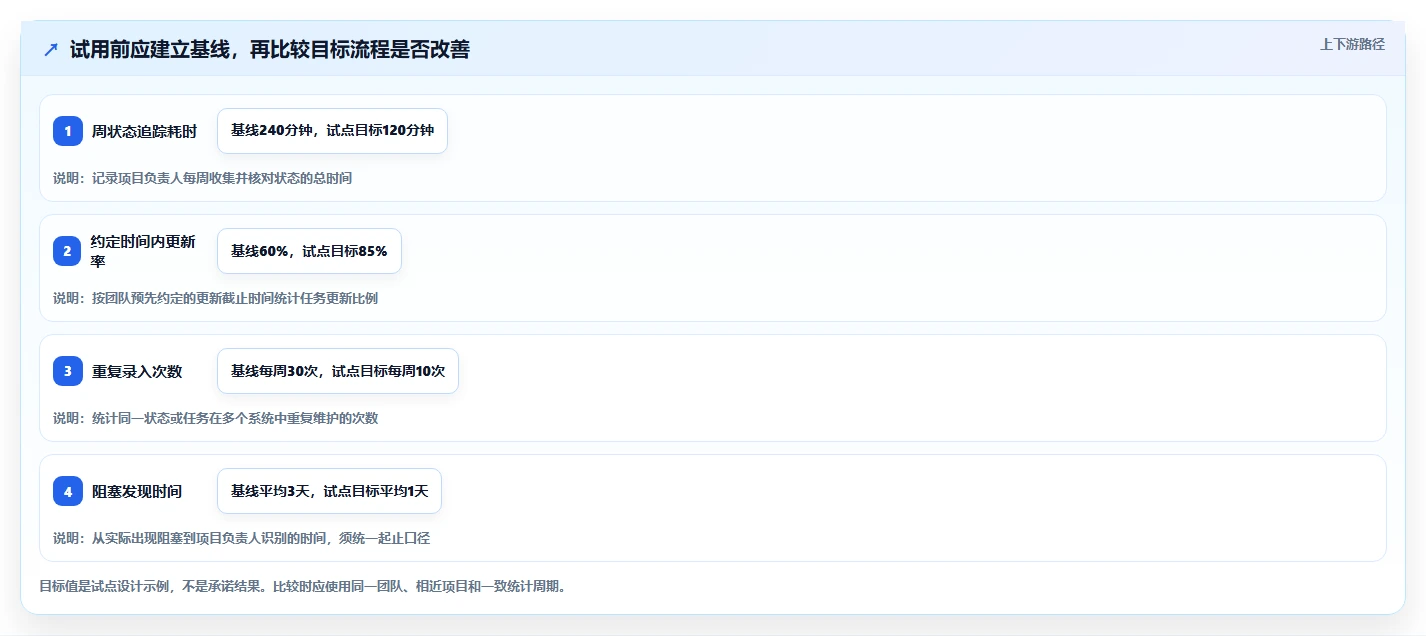Click the note about 须统一起止口径
This screenshot has width=1426, height=636.
[x=241, y=538]
